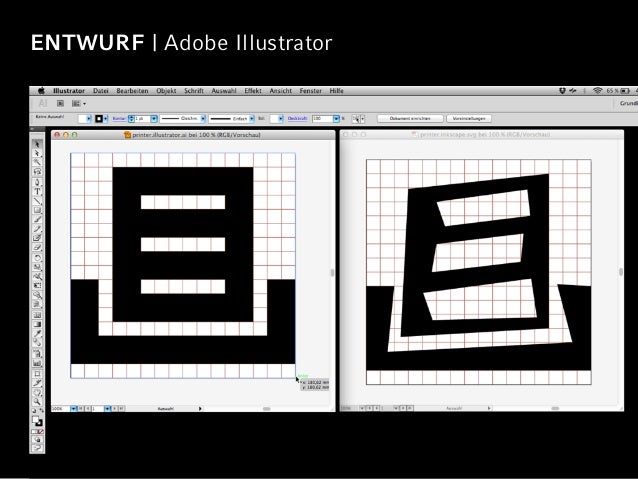Click the Fill and Stroke color swatches
This screenshot has height=479, width=638.
(x=37, y=421)
